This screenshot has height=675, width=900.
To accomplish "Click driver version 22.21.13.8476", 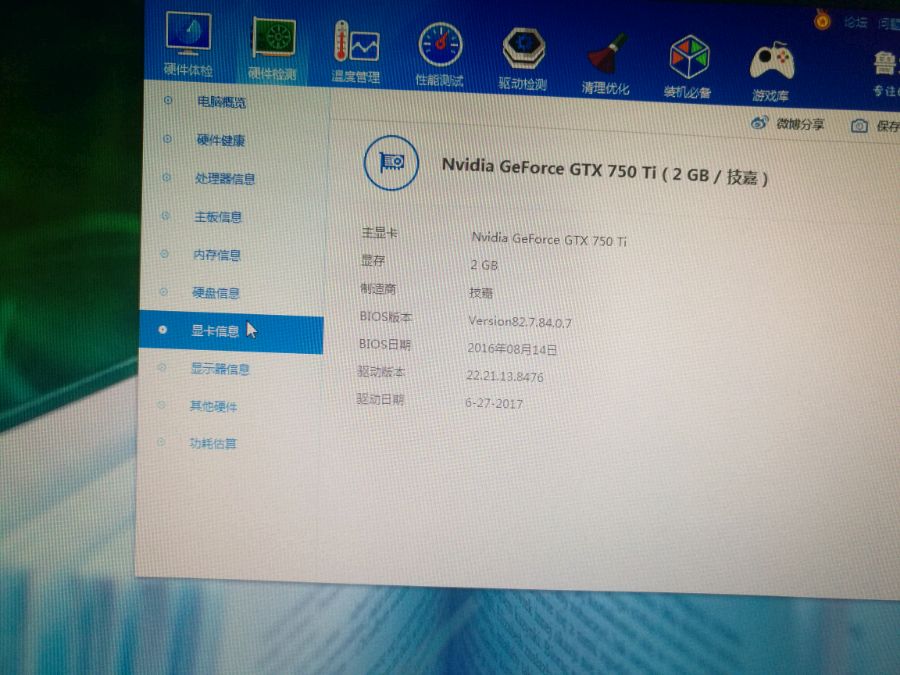I will pyautogui.click(x=505, y=377).
